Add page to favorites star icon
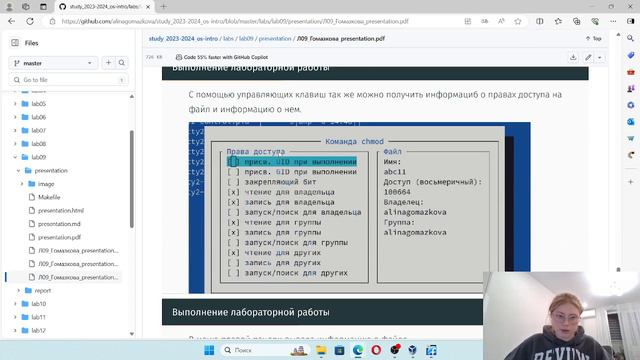This screenshot has width=640, height=360. click(x=518, y=21)
